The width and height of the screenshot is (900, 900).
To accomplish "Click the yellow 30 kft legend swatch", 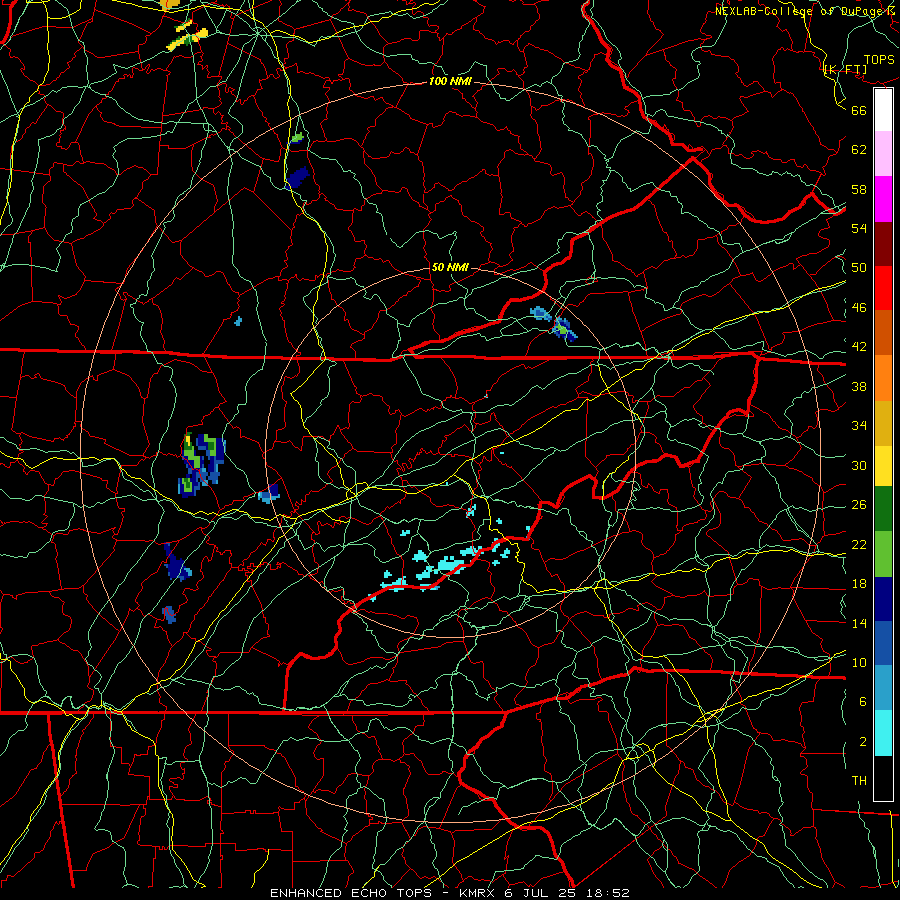I will point(883,466).
